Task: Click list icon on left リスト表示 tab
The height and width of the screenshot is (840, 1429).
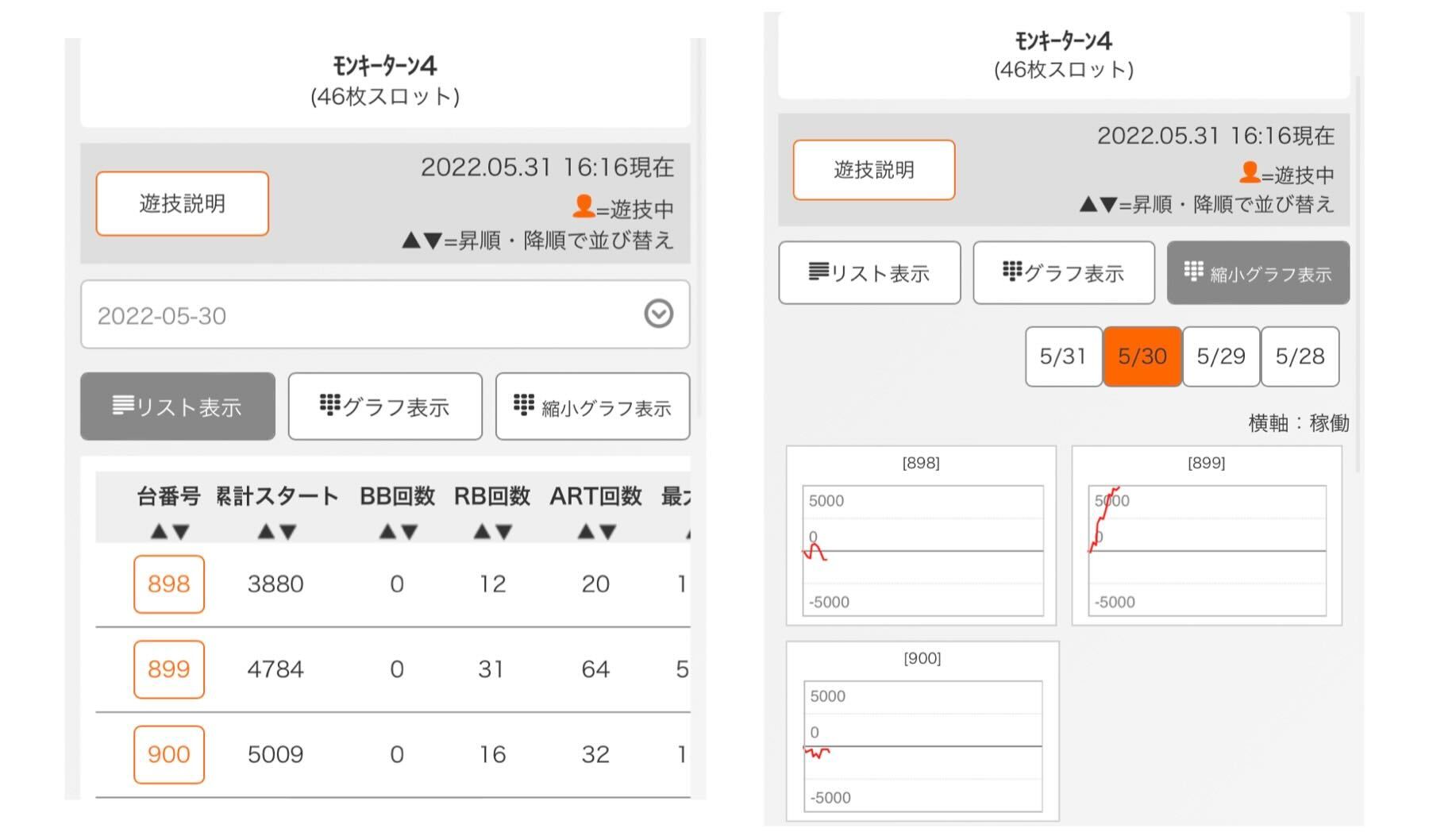Action: (123, 405)
